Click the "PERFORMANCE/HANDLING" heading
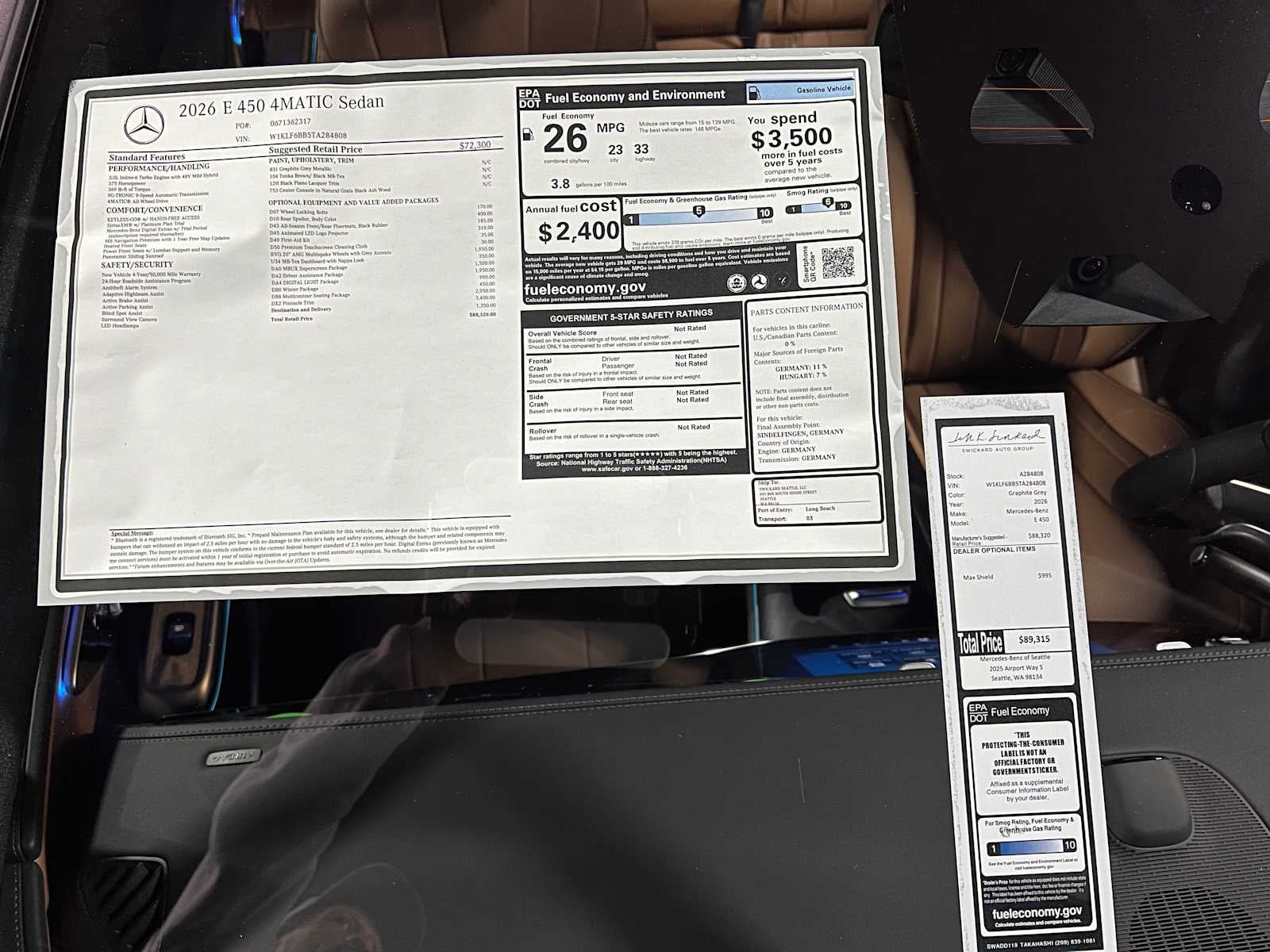The image size is (1270, 952). (159, 167)
